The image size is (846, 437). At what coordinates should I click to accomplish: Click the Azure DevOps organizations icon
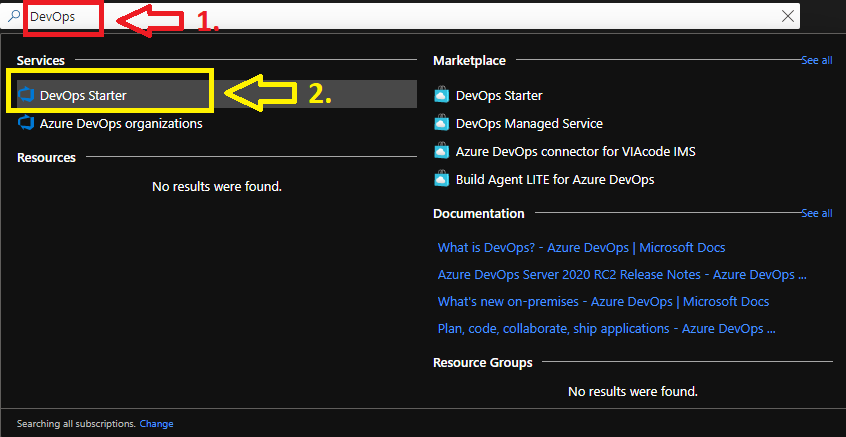click(26, 124)
